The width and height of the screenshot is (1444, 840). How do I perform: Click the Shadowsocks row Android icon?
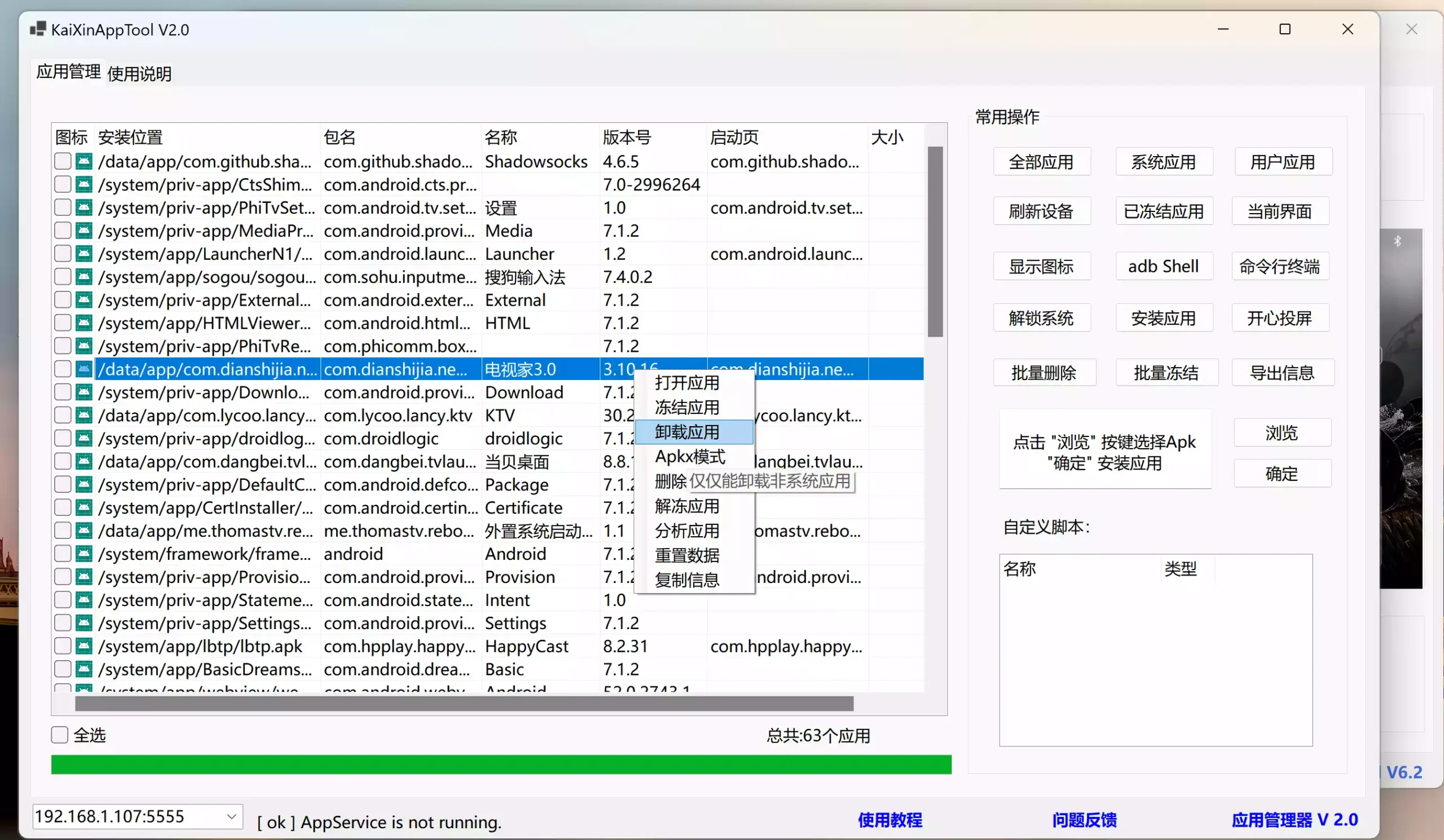(x=83, y=161)
